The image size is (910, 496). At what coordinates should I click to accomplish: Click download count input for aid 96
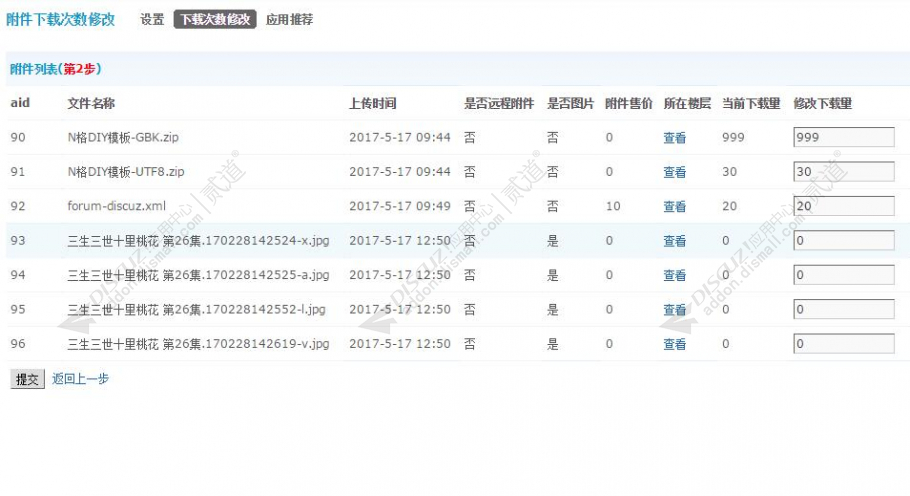point(844,343)
